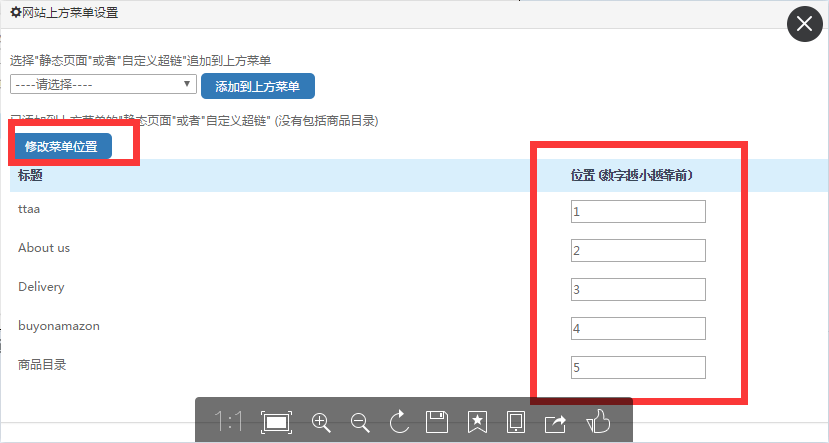Click the tablet device icon in viewer toolbar
The image size is (829, 443).
[515, 422]
